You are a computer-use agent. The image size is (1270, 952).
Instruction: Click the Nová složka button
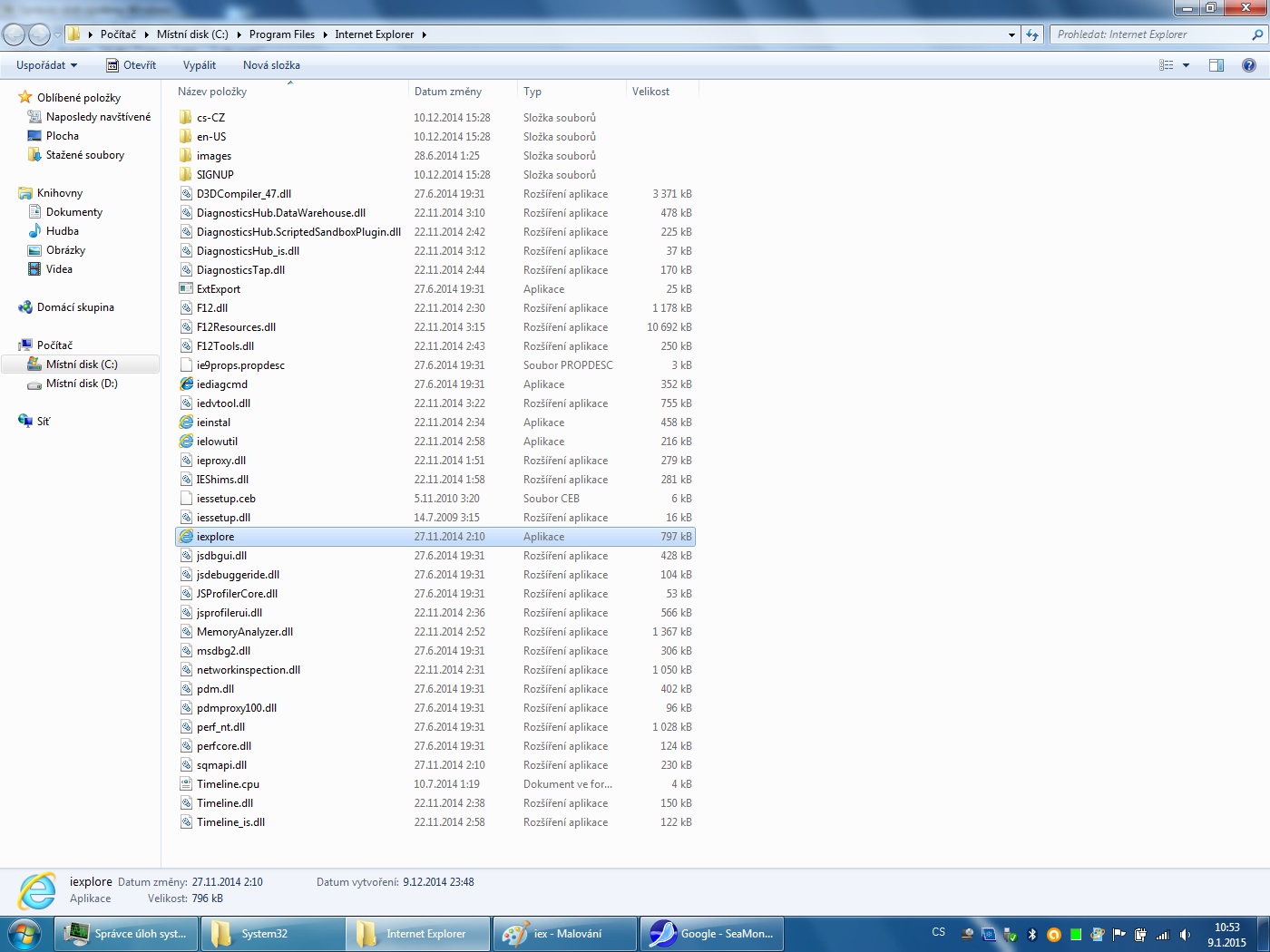click(x=271, y=65)
